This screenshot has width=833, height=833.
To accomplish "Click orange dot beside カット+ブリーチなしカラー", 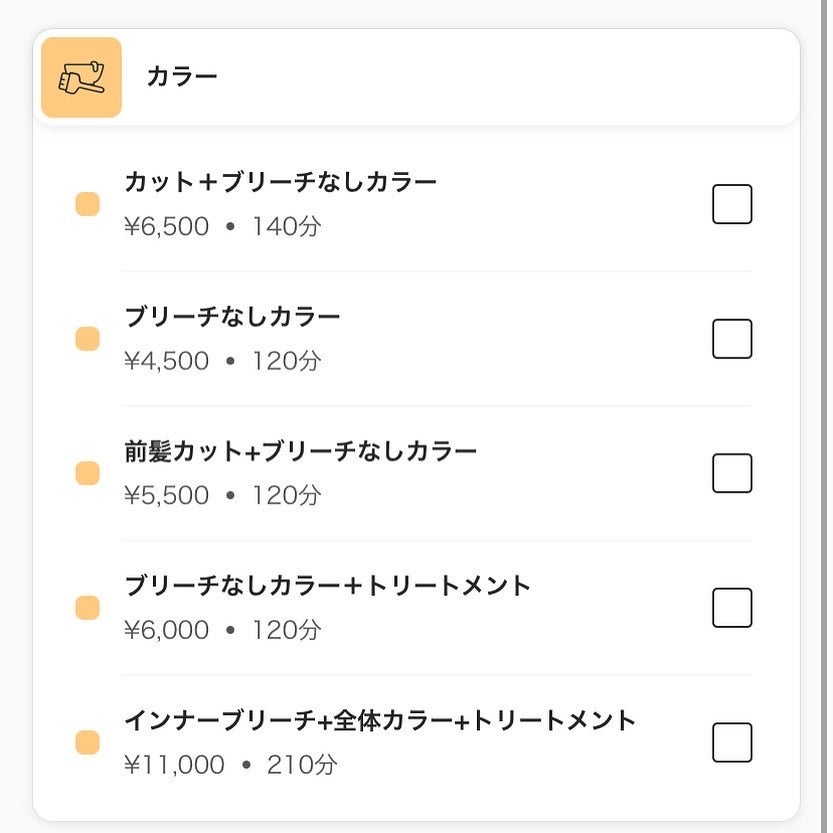I will tap(88, 204).
